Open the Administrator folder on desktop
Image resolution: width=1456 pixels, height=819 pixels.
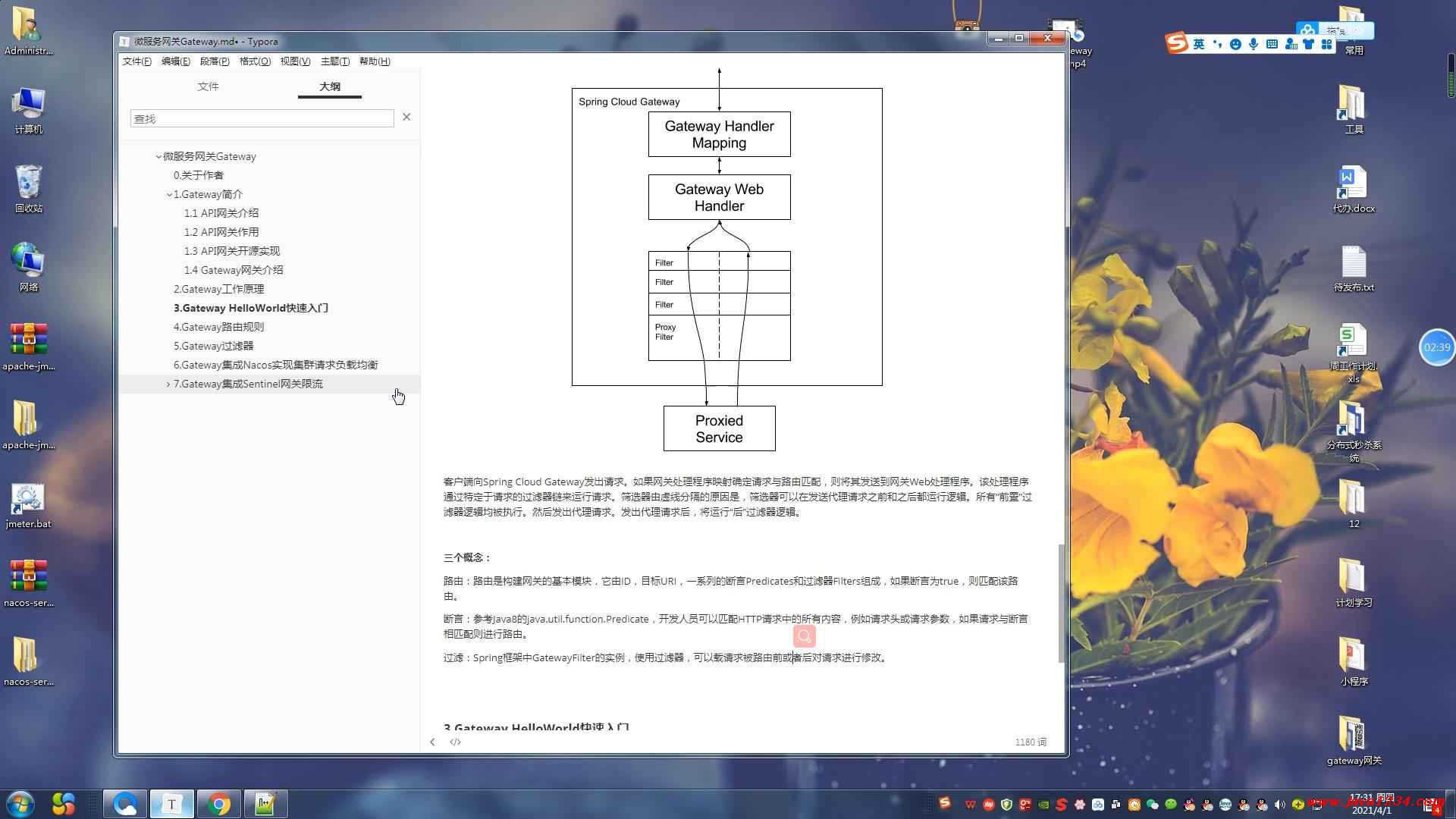(x=28, y=31)
